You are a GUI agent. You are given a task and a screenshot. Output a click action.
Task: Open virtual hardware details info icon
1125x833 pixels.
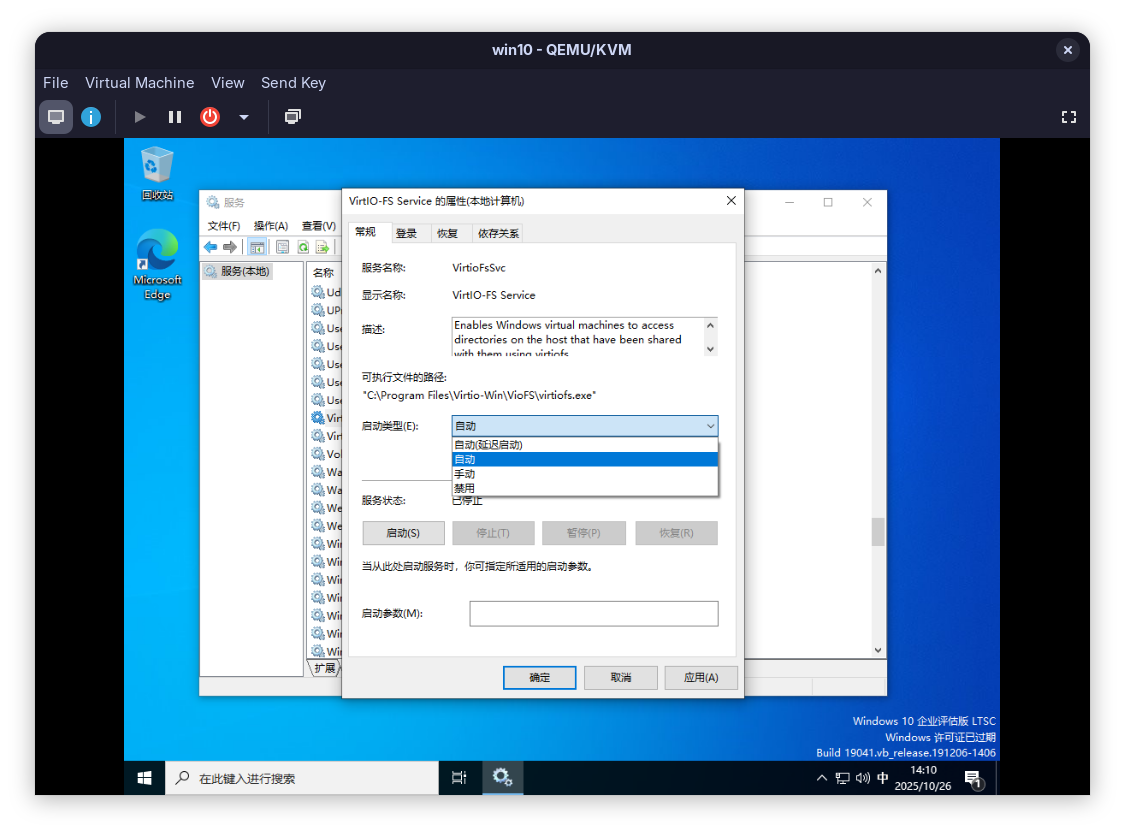91,117
